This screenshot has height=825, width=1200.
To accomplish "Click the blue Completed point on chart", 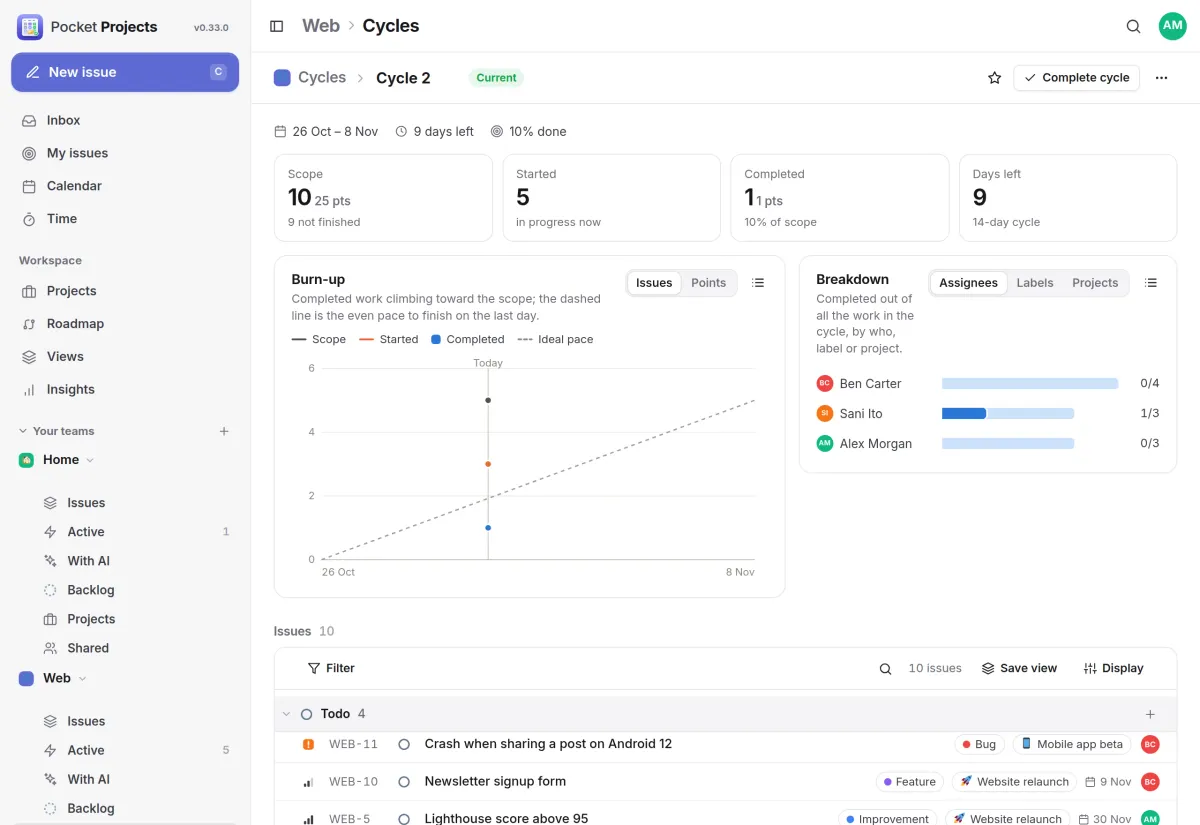I will pos(488,528).
